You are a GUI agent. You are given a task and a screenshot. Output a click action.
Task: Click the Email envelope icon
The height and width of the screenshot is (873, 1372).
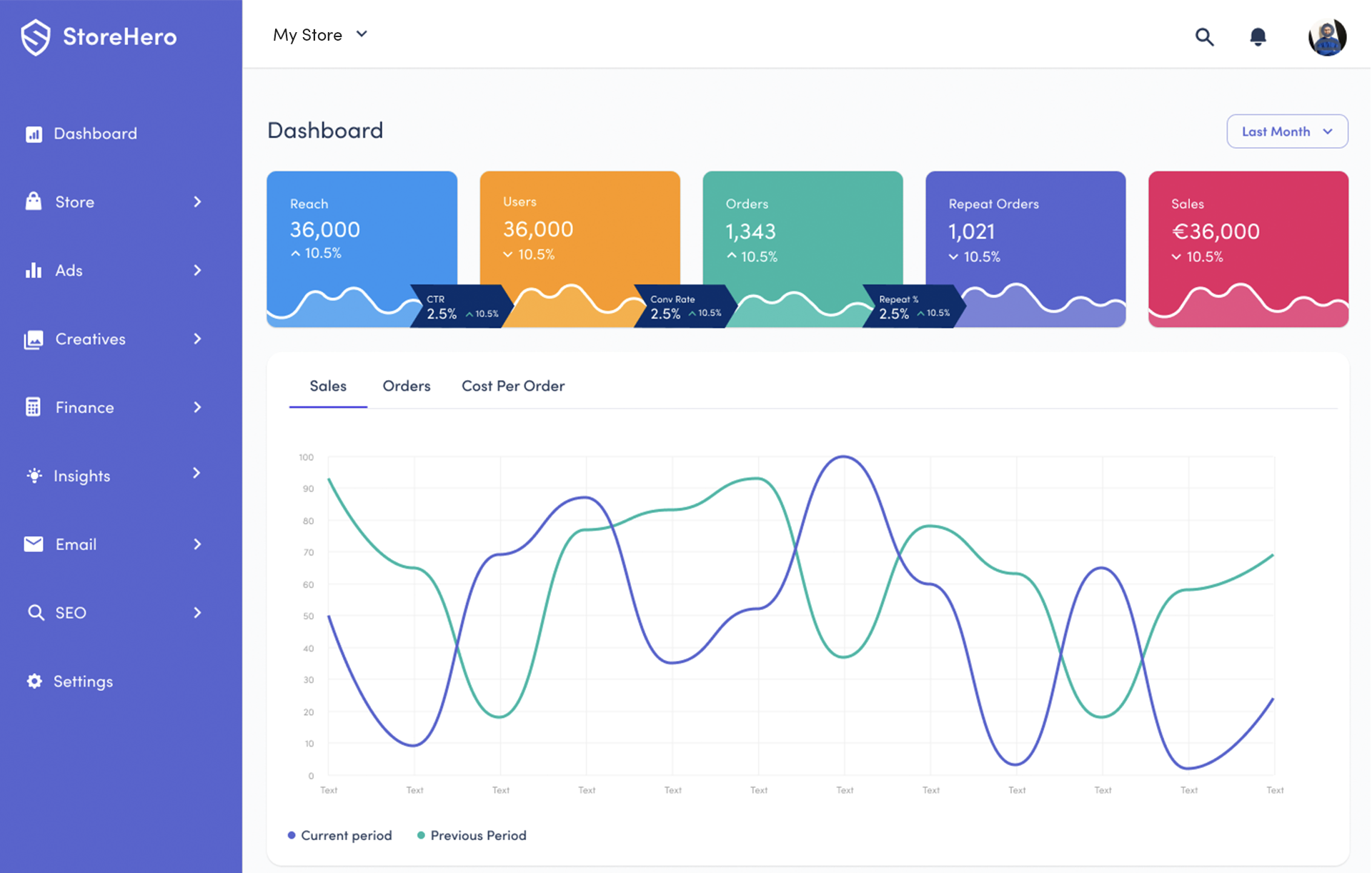(x=34, y=544)
